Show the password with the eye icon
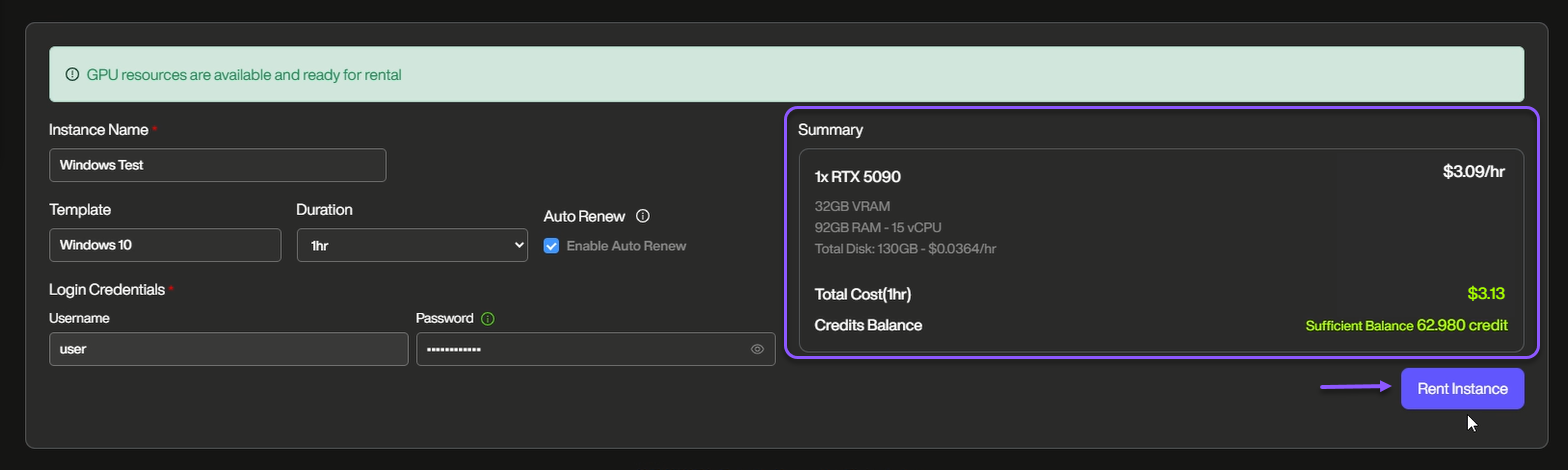Image resolution: width=1568 pixels, height=470 pixels. (x=757, y=349)
